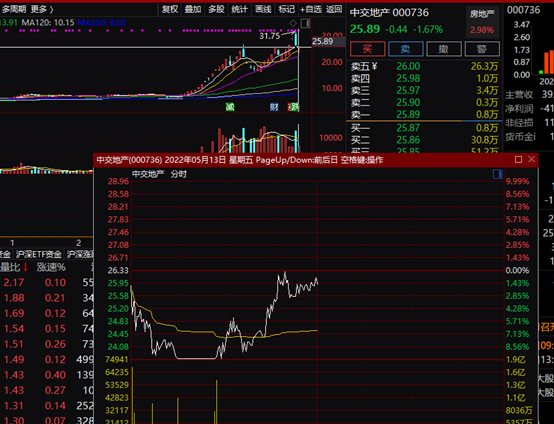554x424 pixels.
Task: Click 买二 volume 30.8万
Action: (x=484, y=140)
